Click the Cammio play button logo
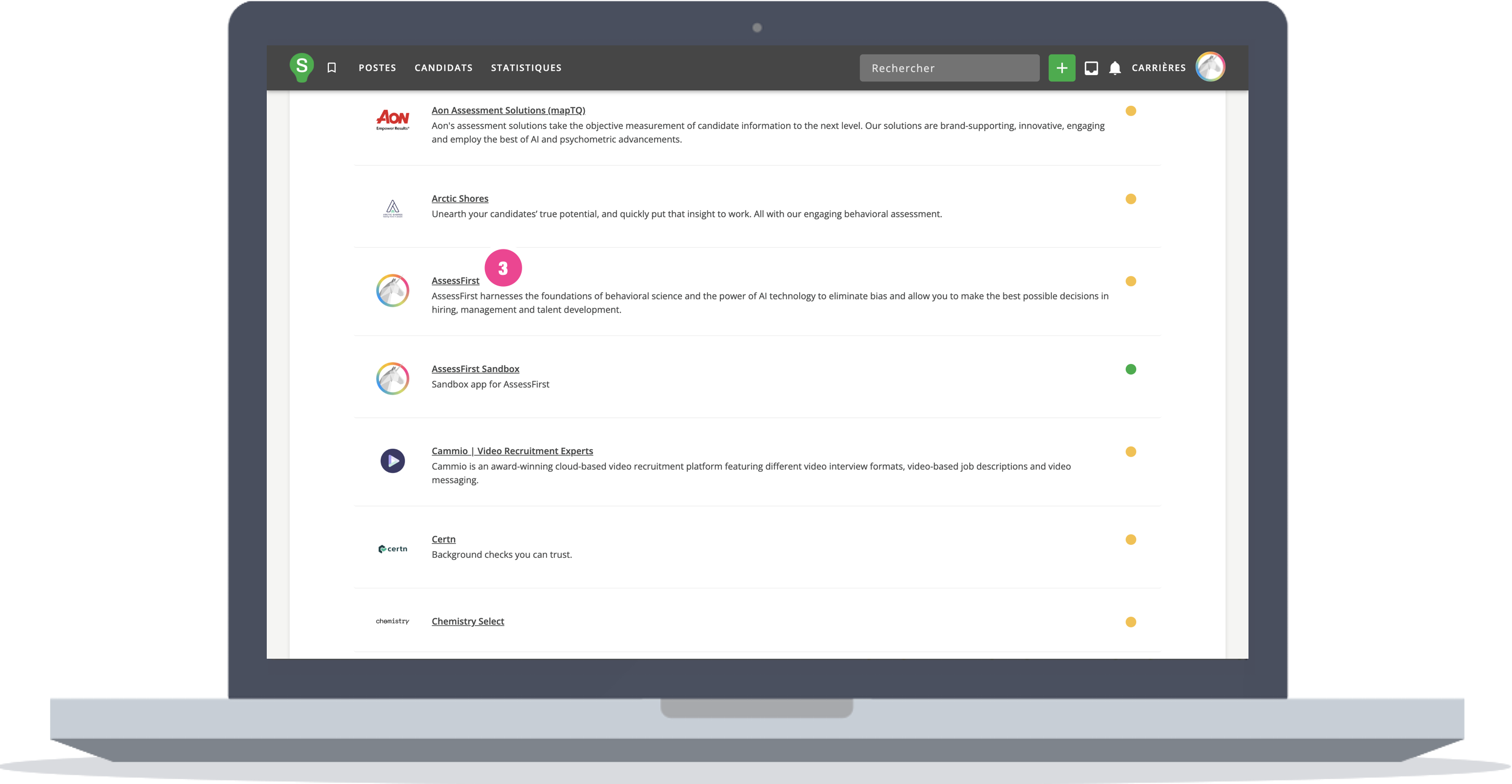The height and width of the screenshot is (784, 1512). [393, 461]
